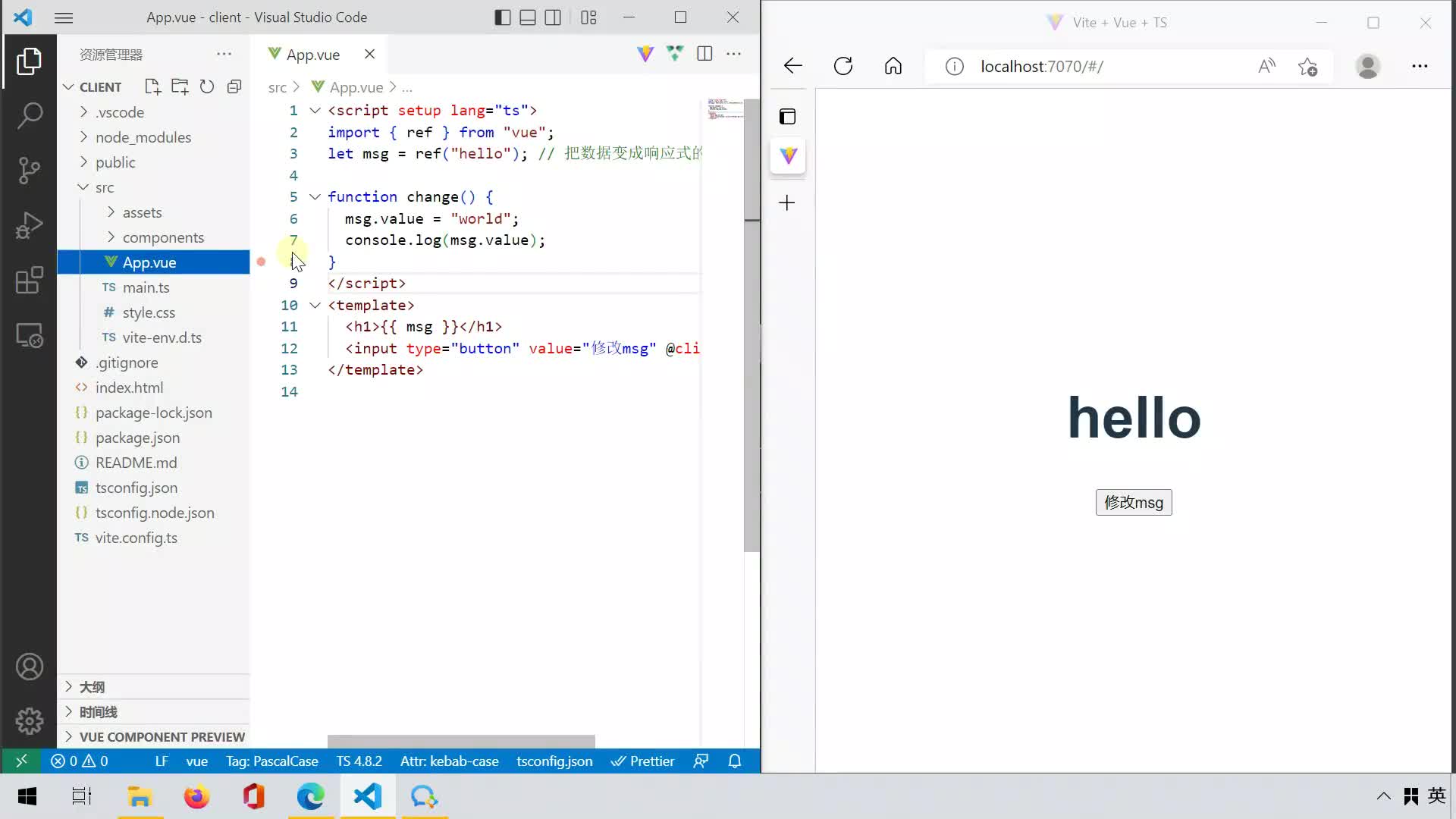Create a new folder in CLIENT explorer

click(180, 86)
